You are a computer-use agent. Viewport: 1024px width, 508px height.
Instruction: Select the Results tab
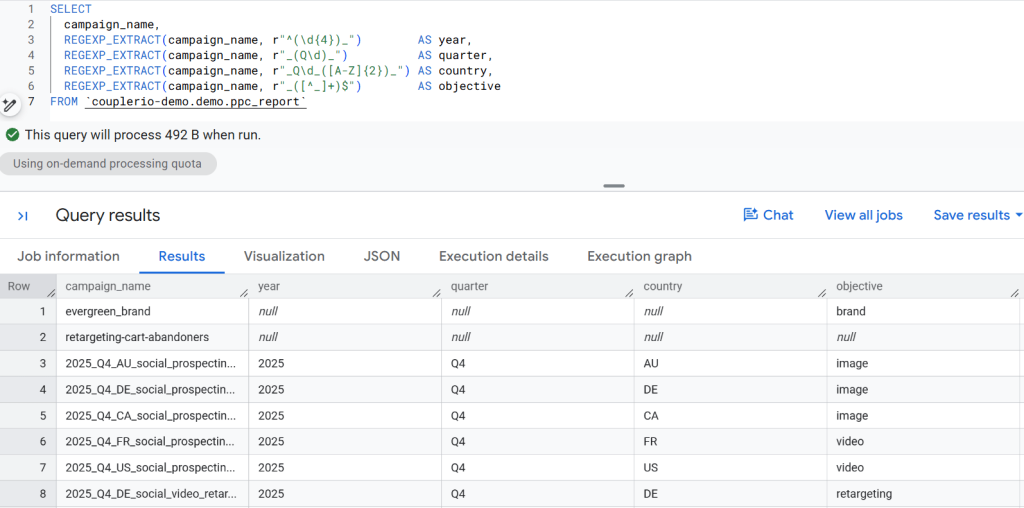coord(182,257)
